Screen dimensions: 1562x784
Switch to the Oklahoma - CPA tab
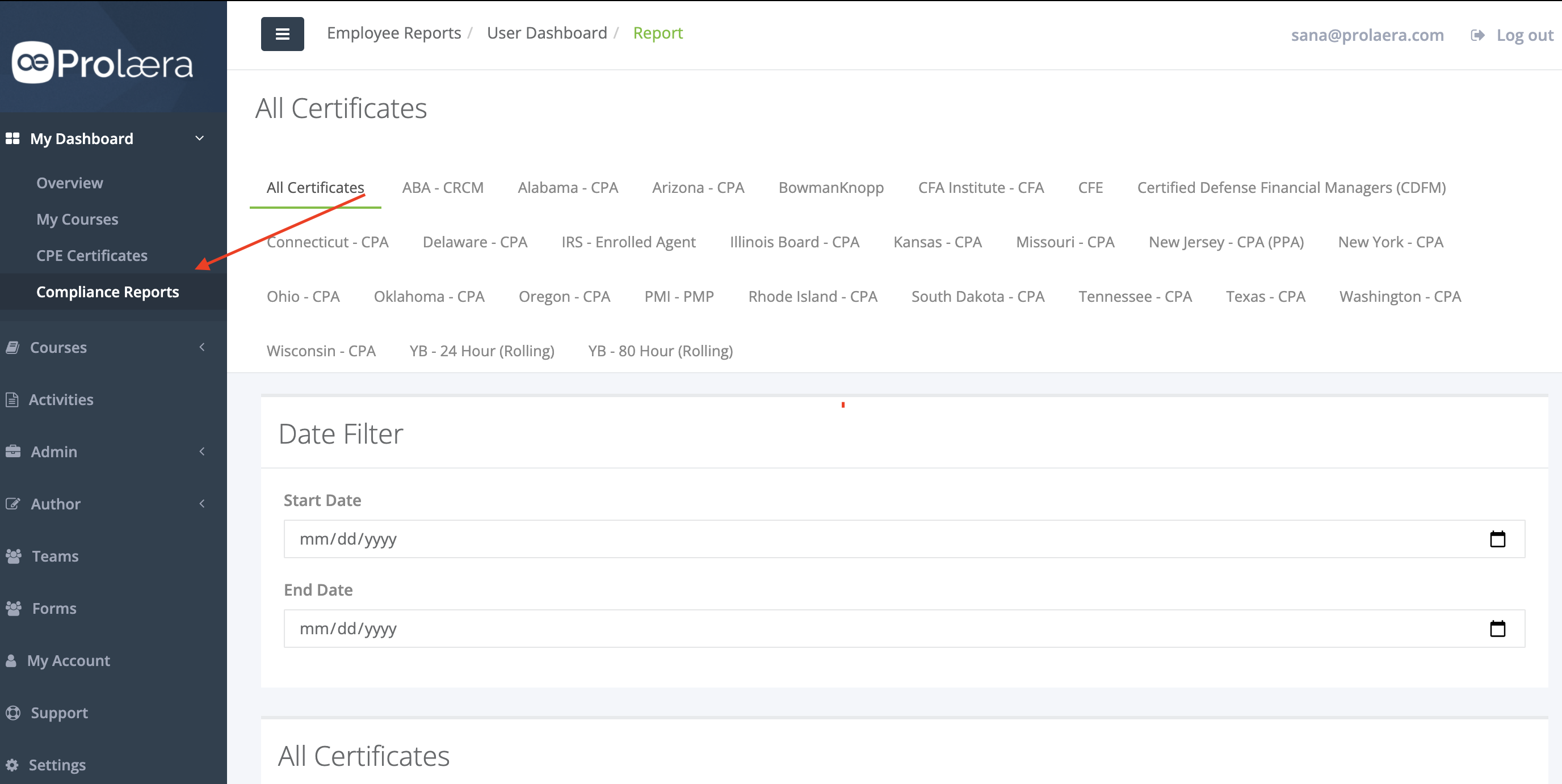click(x=429, y=296)
